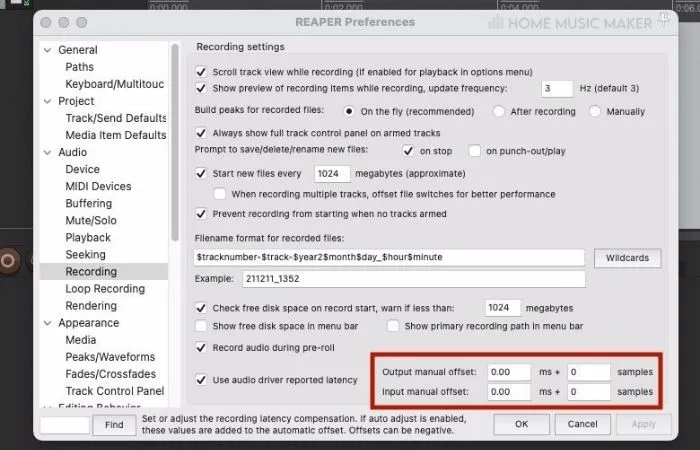
Task: Open Track Control Panel settings page
Action: (115, 391)
